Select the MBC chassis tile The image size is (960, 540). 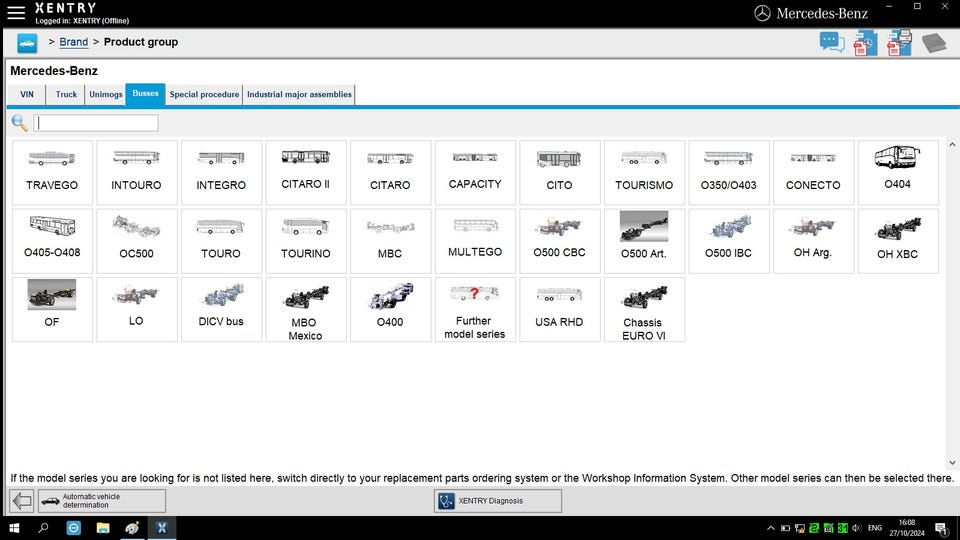click(x=390, y=241)
